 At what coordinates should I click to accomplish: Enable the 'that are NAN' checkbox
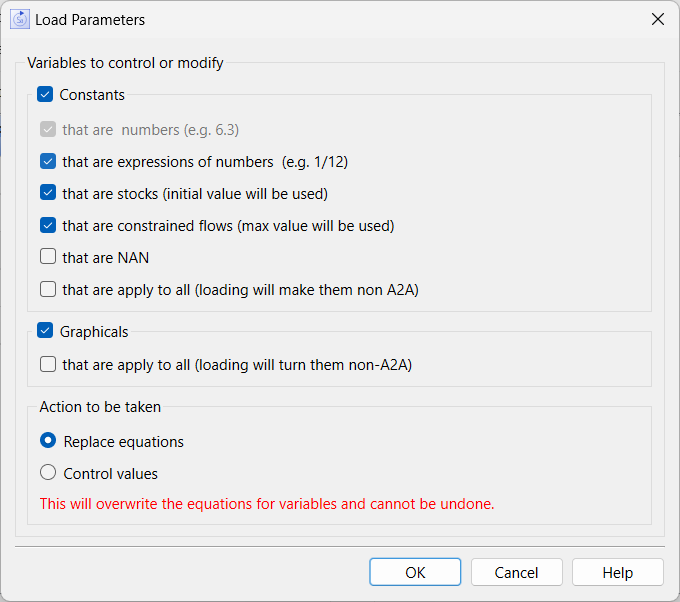tap(48, 257)
